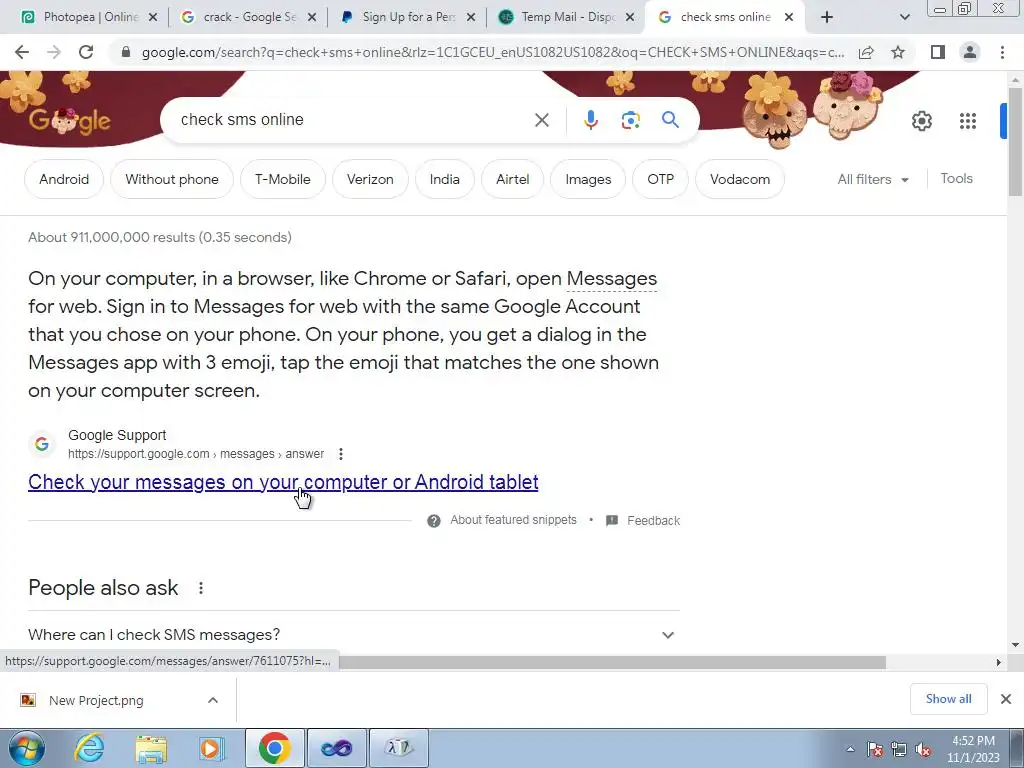This screenshot has width=1024, height=768.
Task: Switch to the Temp Mail tab
Action: 567,18
